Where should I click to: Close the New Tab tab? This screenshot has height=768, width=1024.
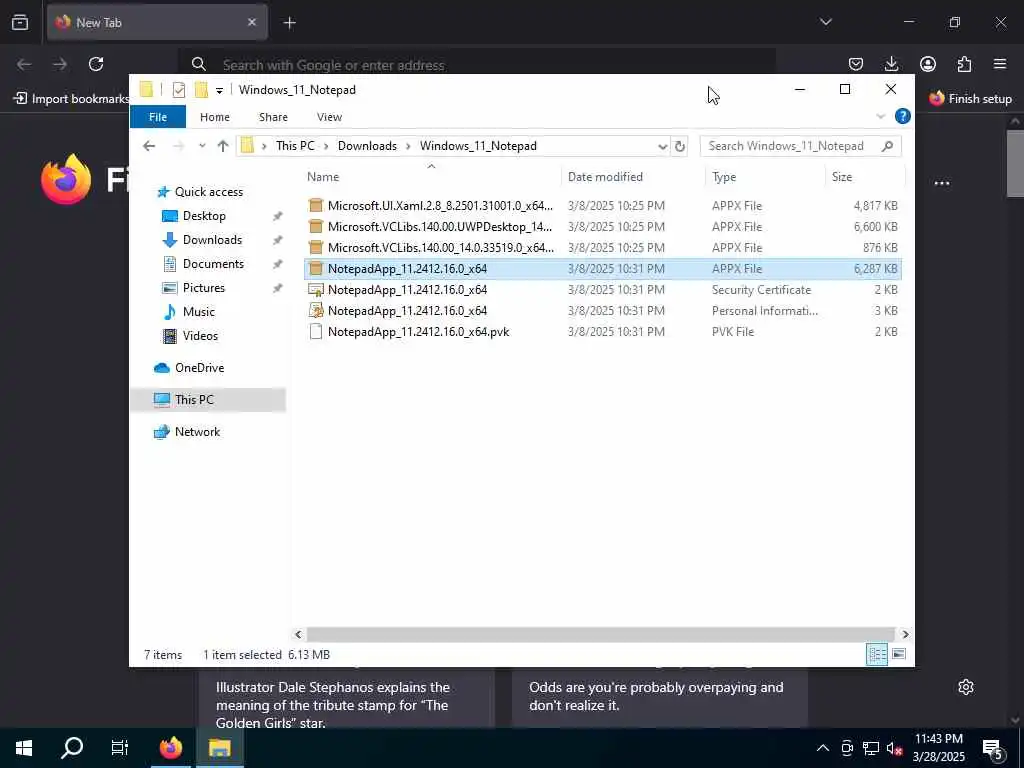pyautogui.click(x=251, y=22)
